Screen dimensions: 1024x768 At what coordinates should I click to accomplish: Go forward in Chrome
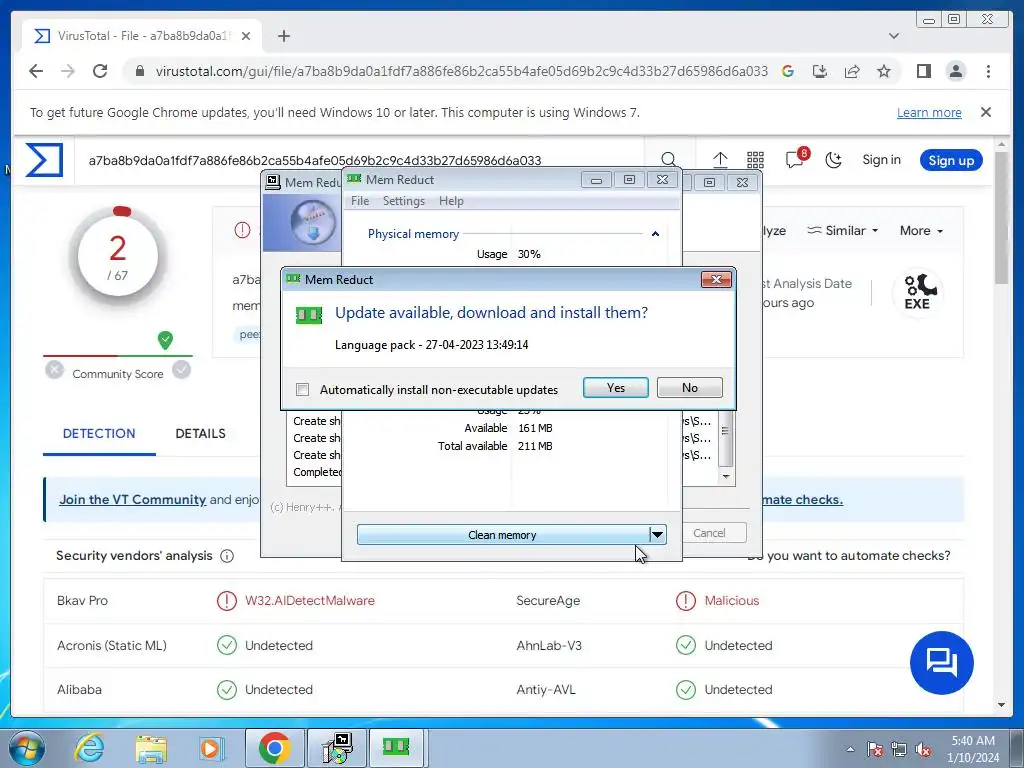68,71
